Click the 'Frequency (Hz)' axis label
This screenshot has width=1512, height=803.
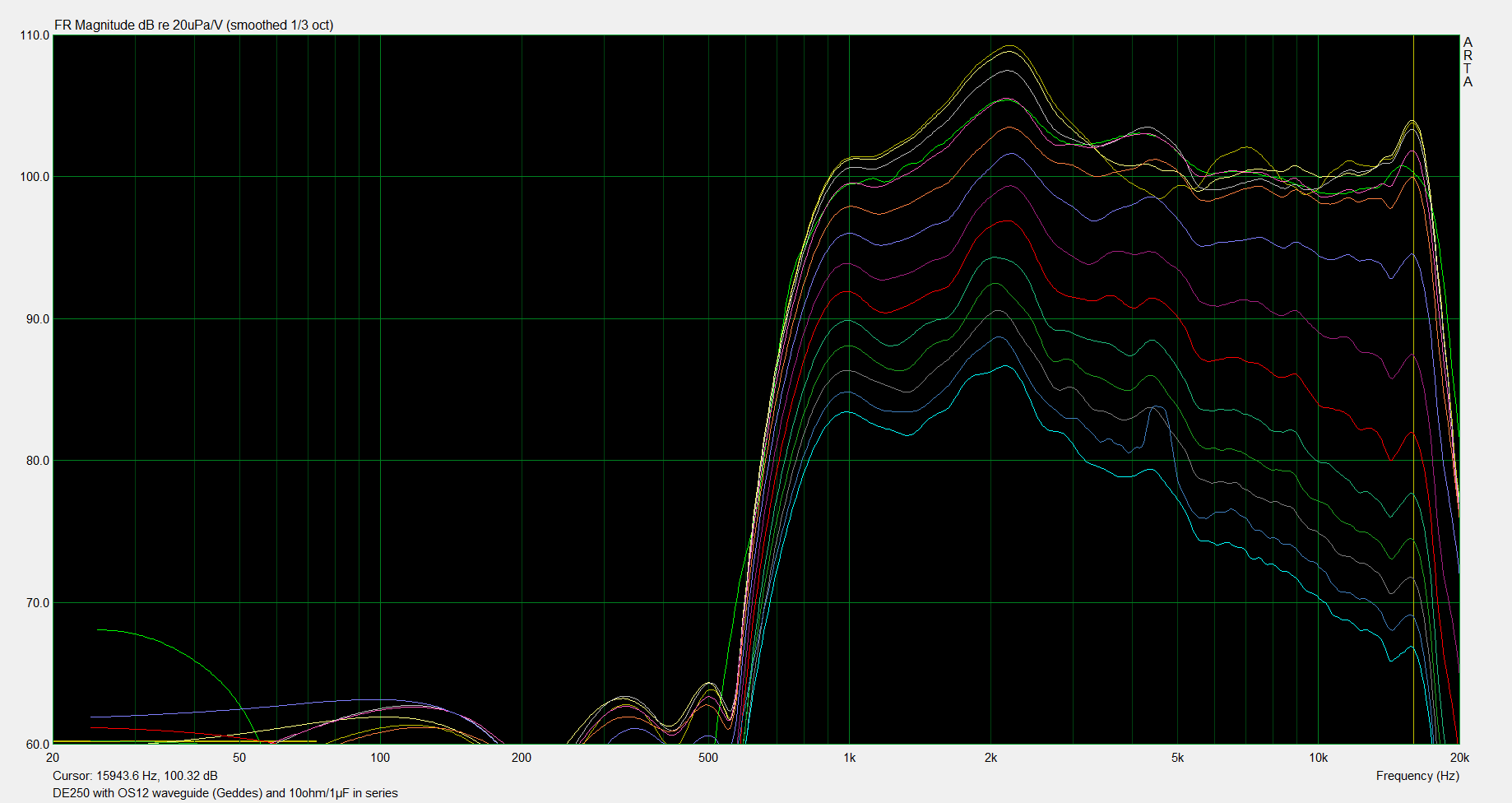click(x=1417, y=775)
